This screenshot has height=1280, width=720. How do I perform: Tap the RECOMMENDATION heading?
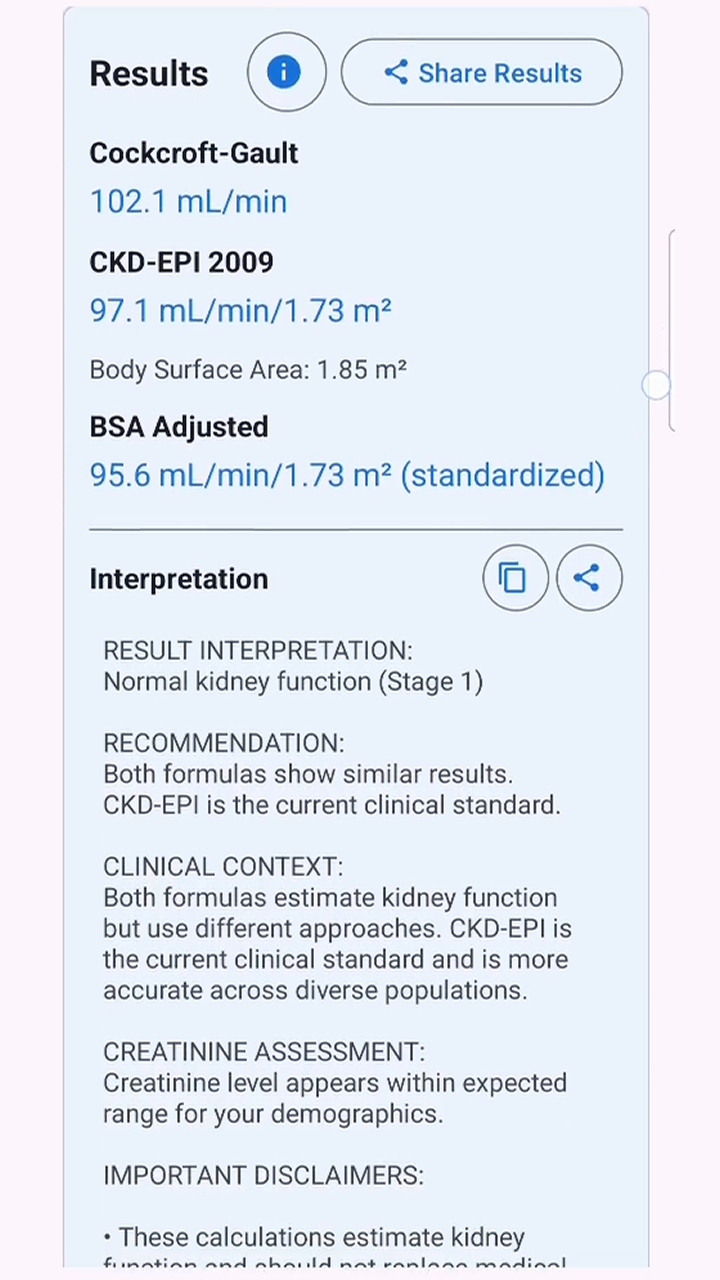tap(223, 743)
